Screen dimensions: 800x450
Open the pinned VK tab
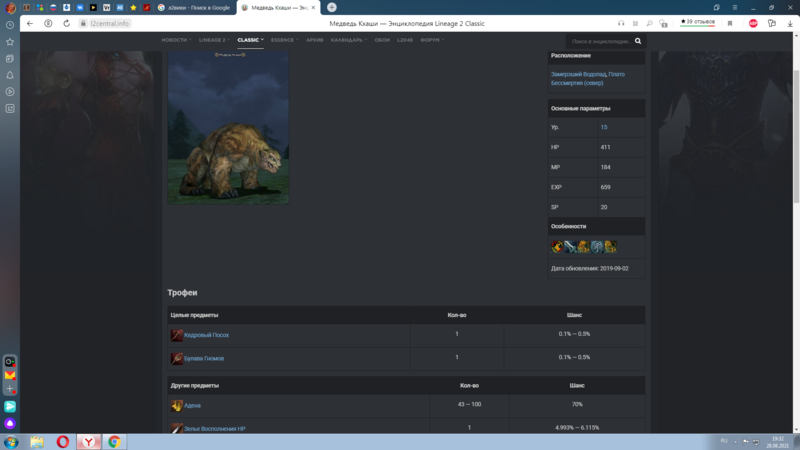(x=80, y=8)
